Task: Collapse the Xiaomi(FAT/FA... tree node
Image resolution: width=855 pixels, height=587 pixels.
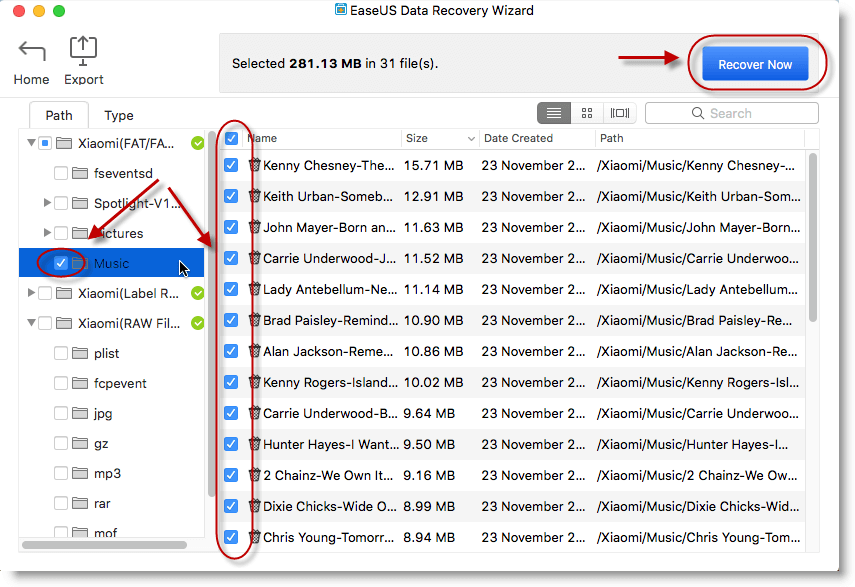Action: 31,143
